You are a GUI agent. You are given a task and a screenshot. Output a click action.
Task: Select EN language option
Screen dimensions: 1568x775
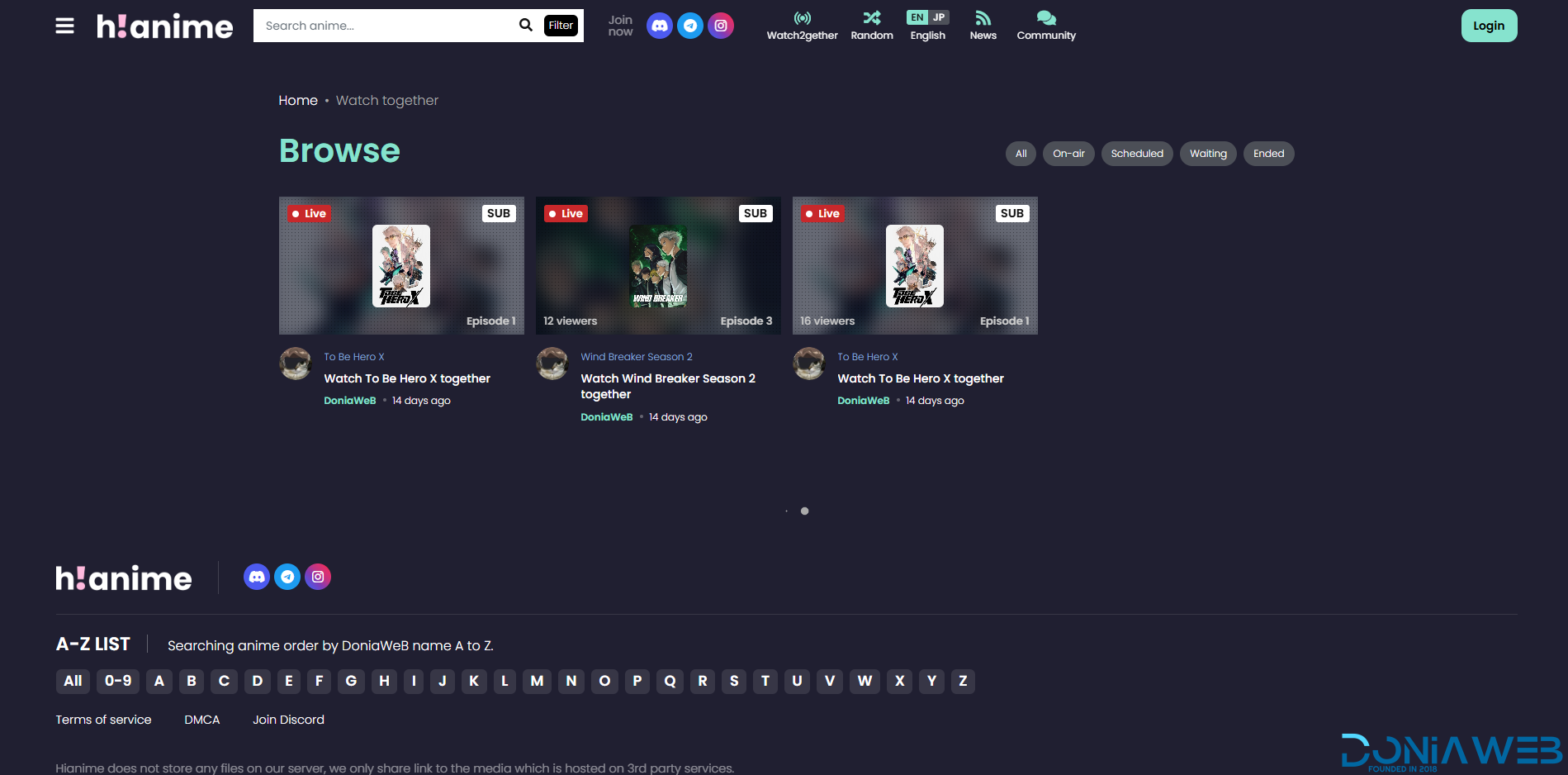click(x=917, y=17)
